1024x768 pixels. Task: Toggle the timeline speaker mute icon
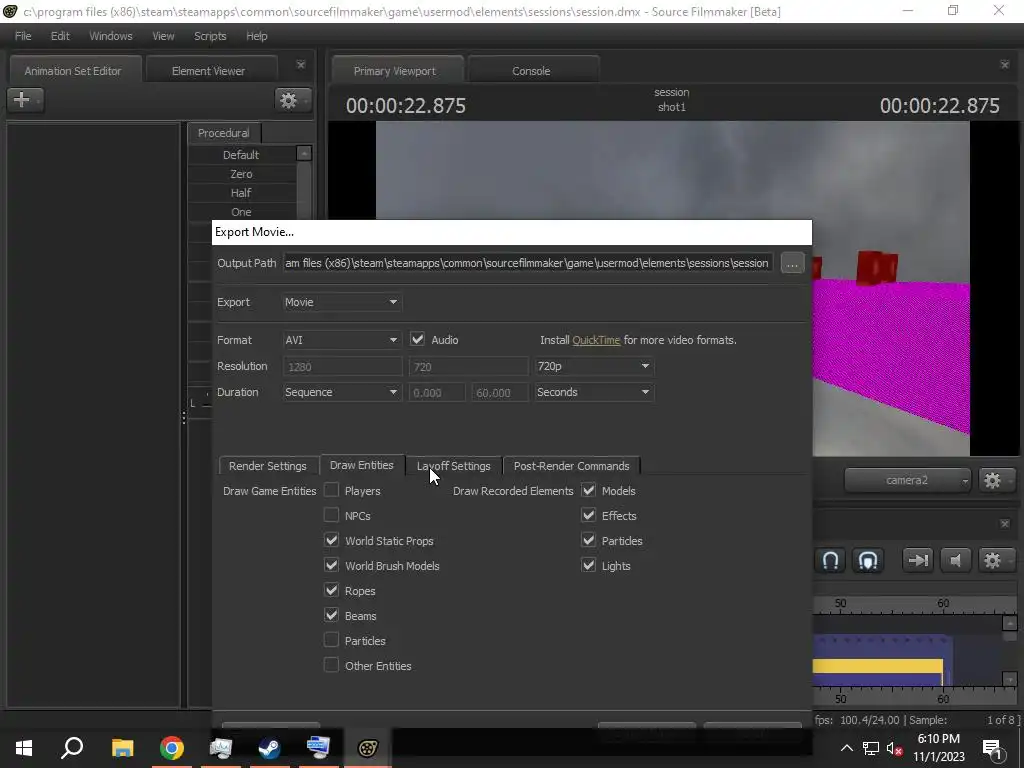[x=955, y=560]
